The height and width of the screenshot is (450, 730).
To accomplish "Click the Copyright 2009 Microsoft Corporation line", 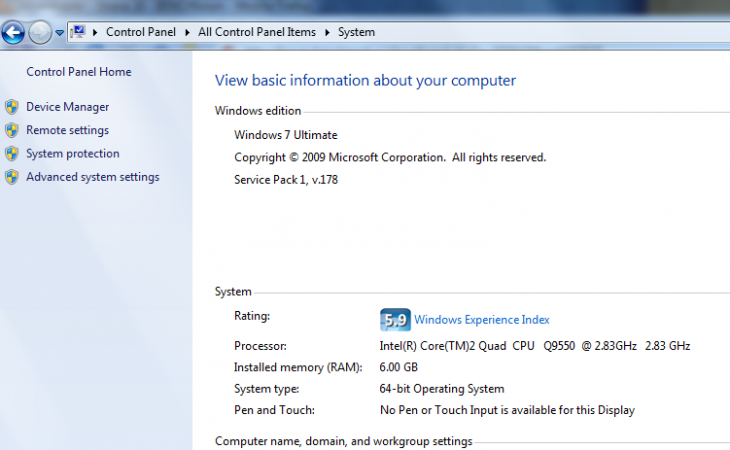I will (390, 158).
